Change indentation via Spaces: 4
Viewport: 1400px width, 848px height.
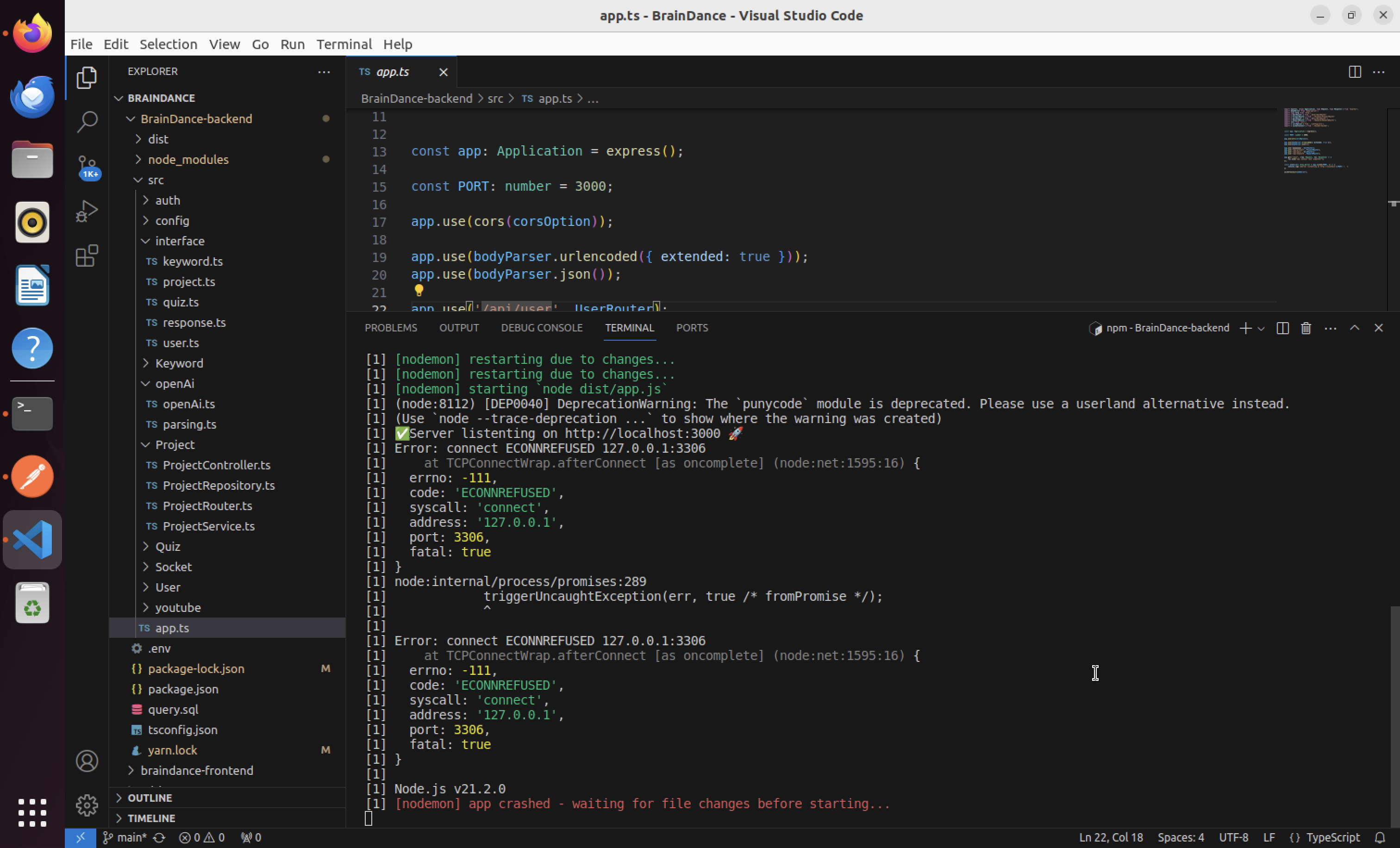[1181, 837]
